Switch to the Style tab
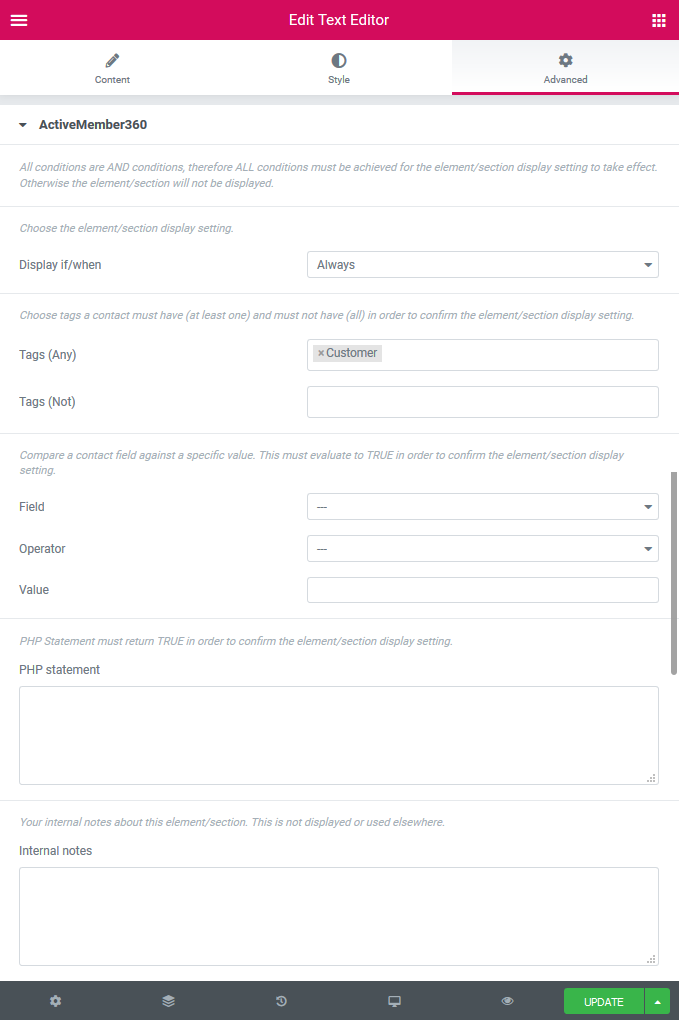Viewport: 679px width, 1020px height. pyautogui.click(x=338, y=67)
